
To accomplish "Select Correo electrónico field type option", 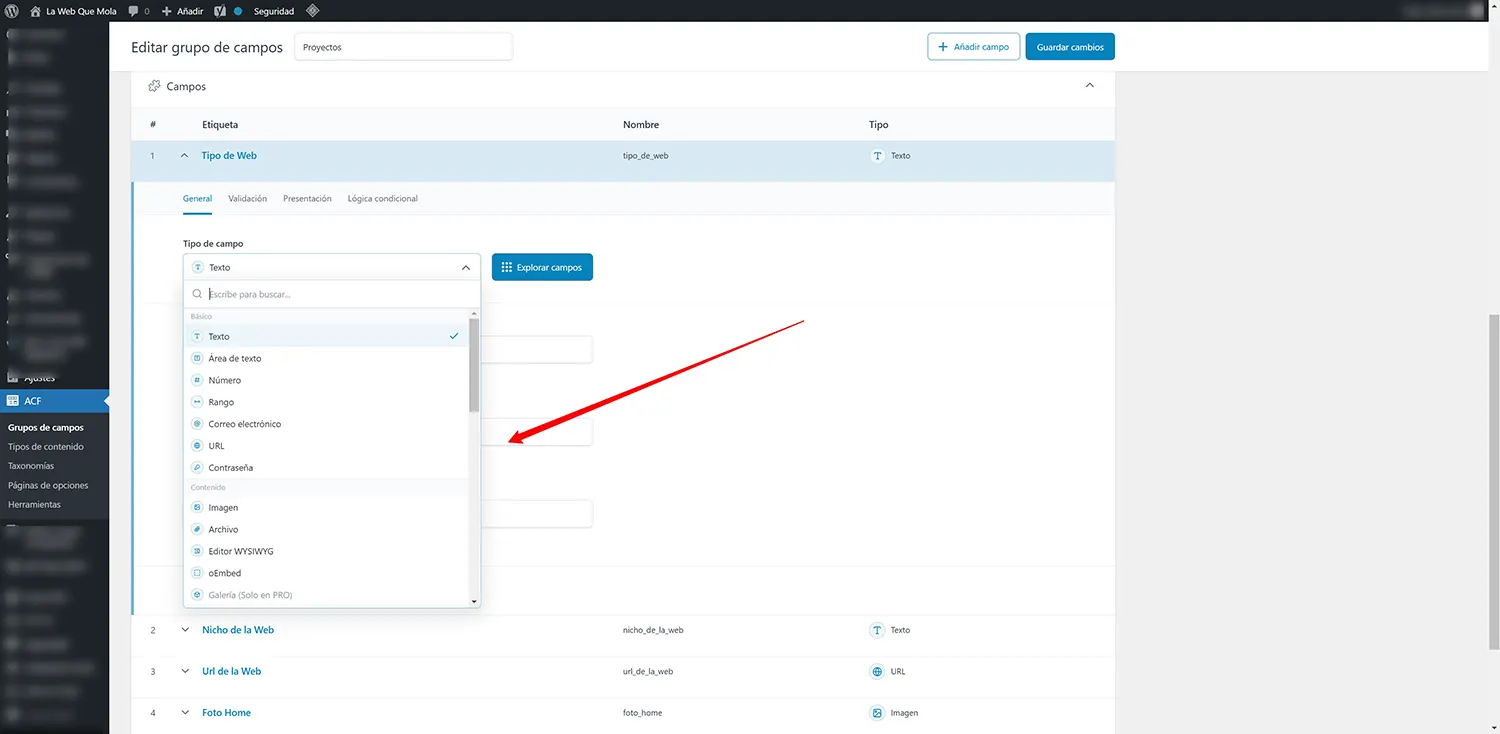I will [x=244, y=424].
